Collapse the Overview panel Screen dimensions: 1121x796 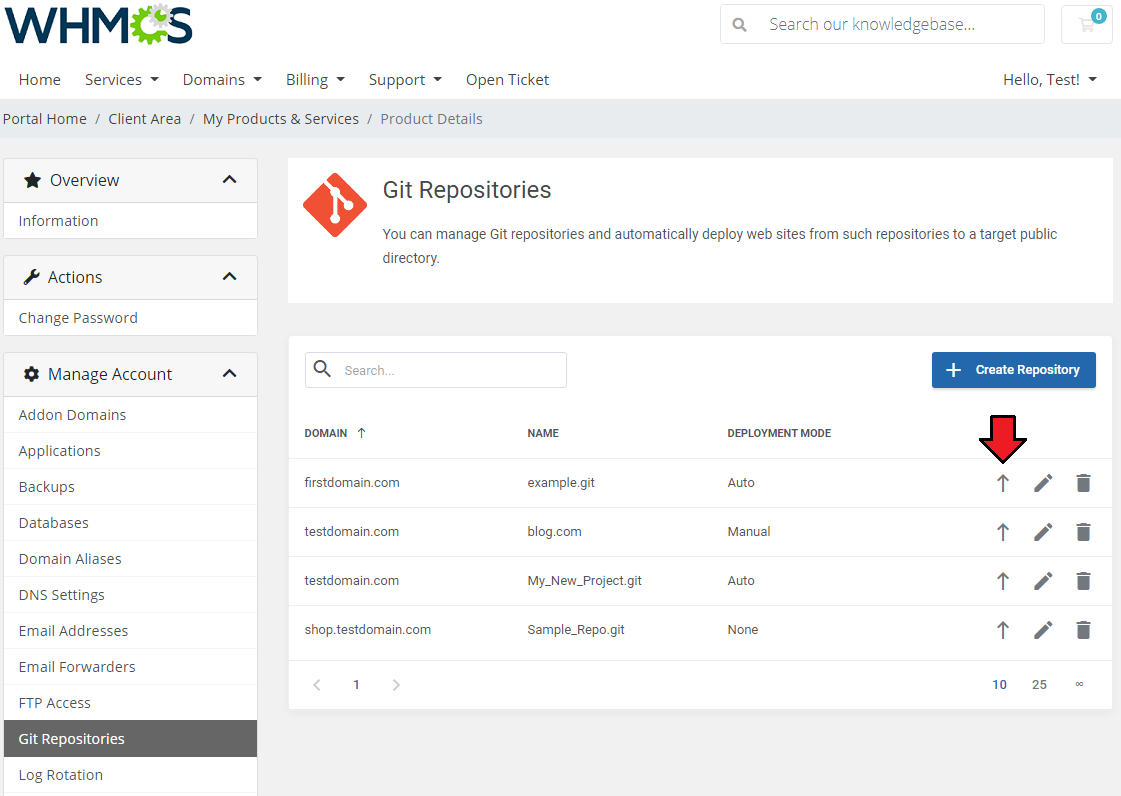click(x=229, y=180)
